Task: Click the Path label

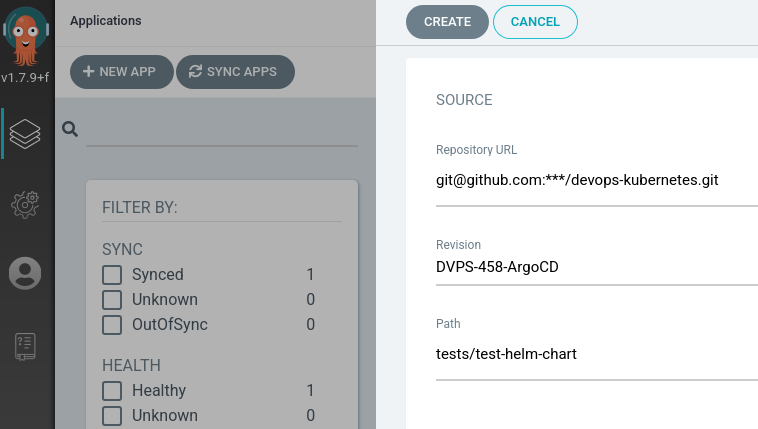Action: click(x=448, y=324)
